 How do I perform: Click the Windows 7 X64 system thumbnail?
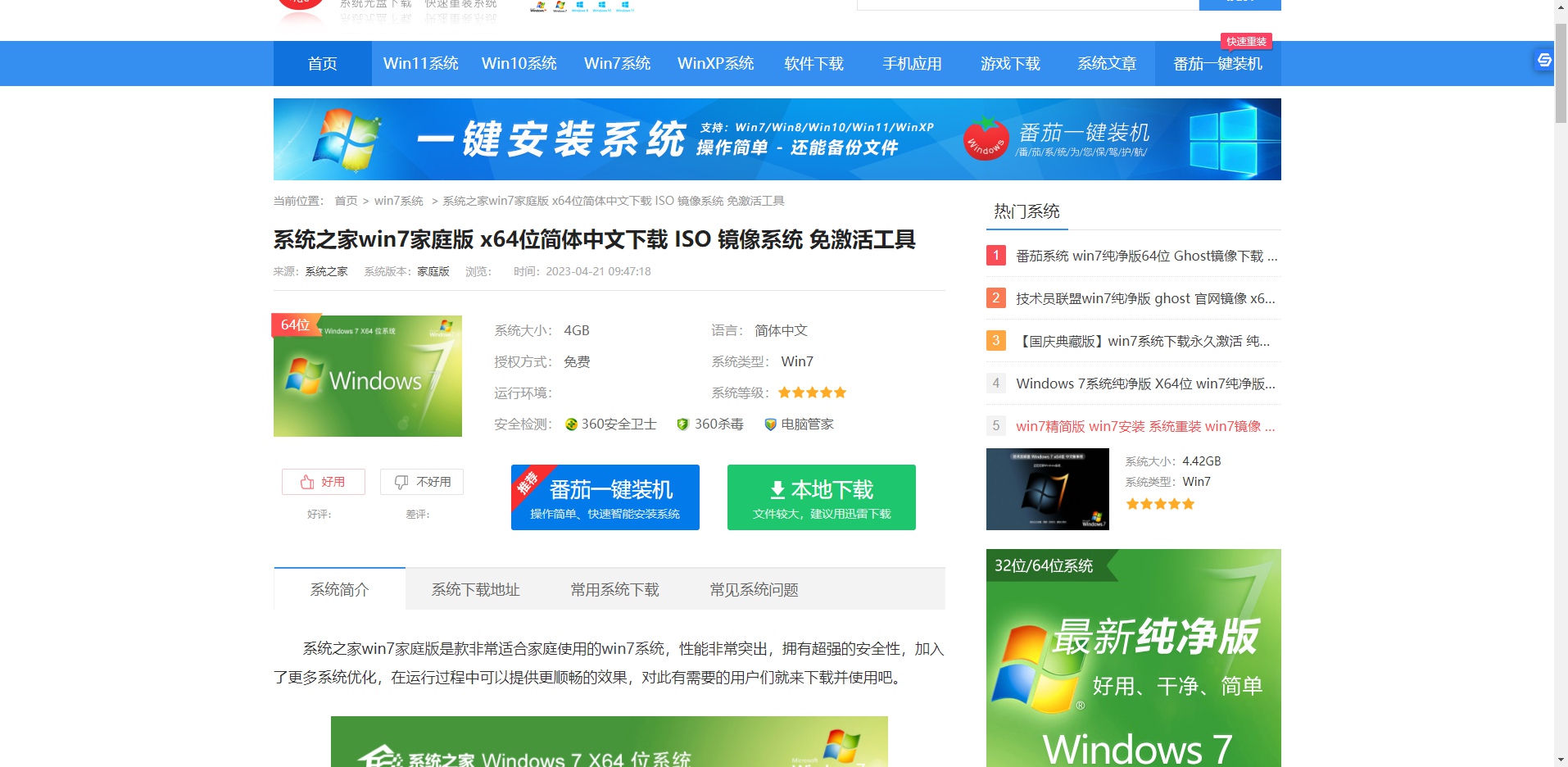pyautogui.click(x=368, y=376)
